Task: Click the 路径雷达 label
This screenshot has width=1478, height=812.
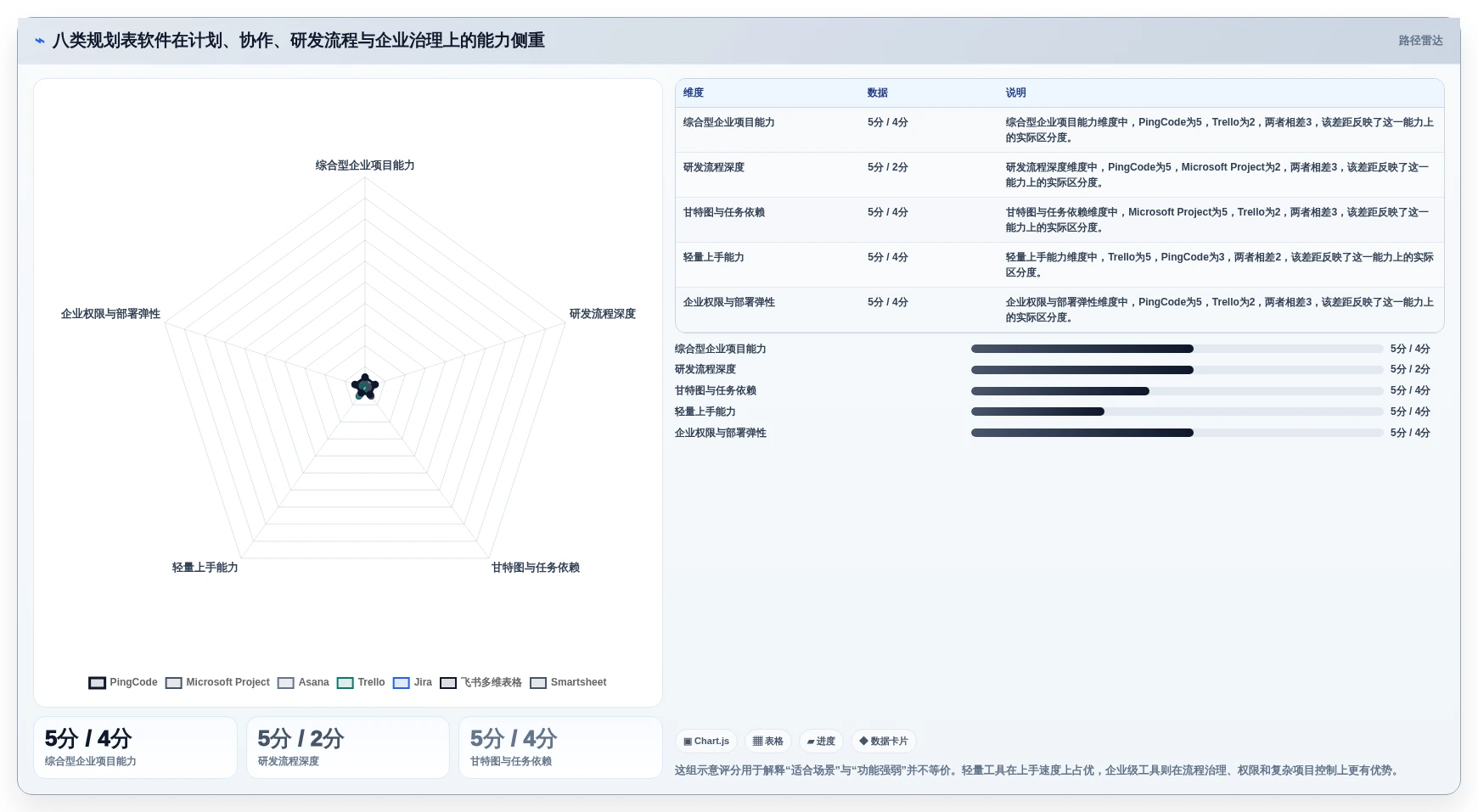Action: coord(1420,40)
